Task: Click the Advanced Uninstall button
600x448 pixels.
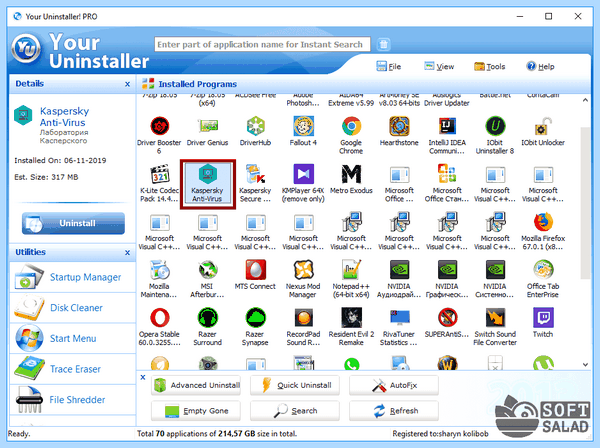Action: 196,385
